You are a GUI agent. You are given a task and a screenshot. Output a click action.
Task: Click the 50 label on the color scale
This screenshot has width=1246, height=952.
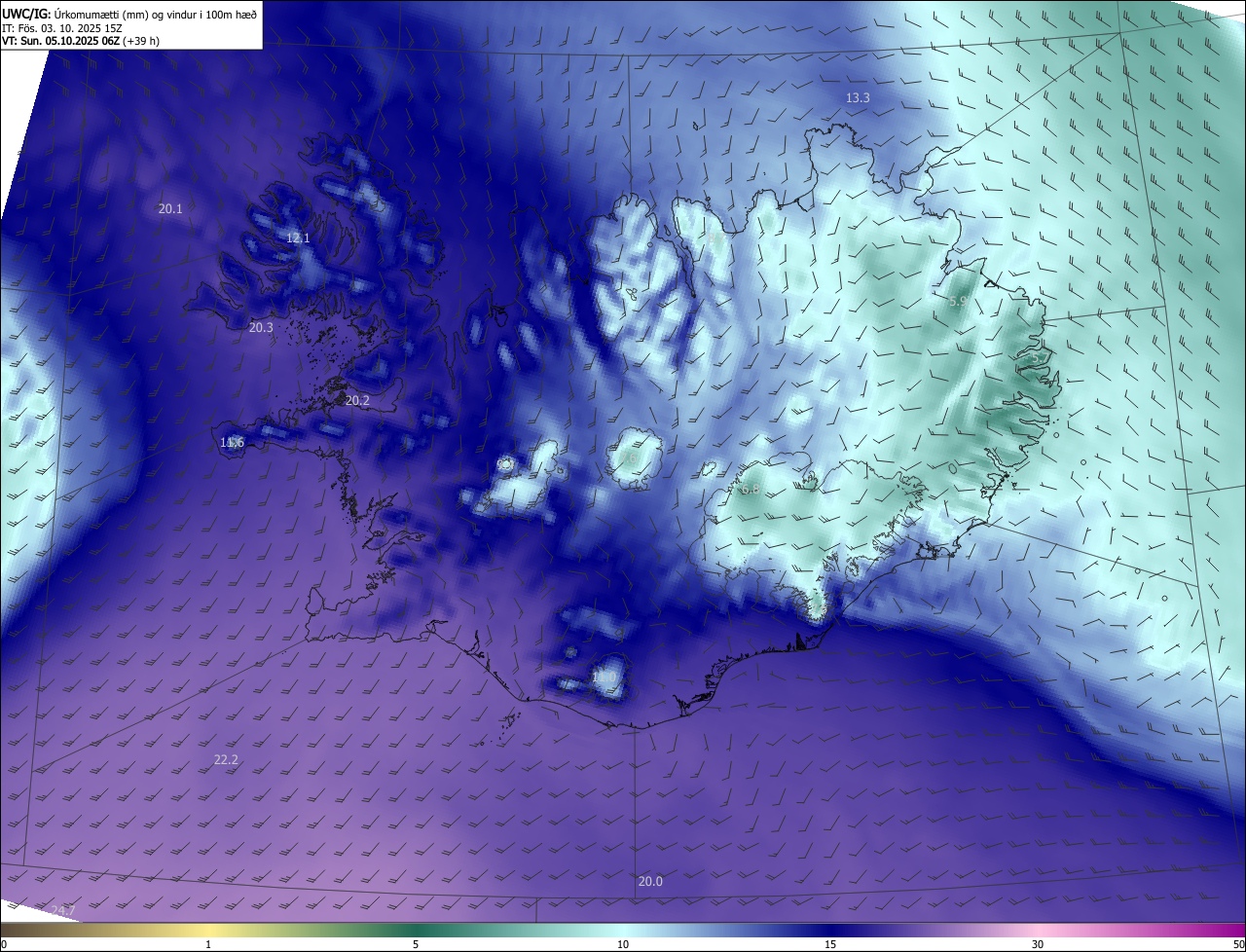point(1238,944)
